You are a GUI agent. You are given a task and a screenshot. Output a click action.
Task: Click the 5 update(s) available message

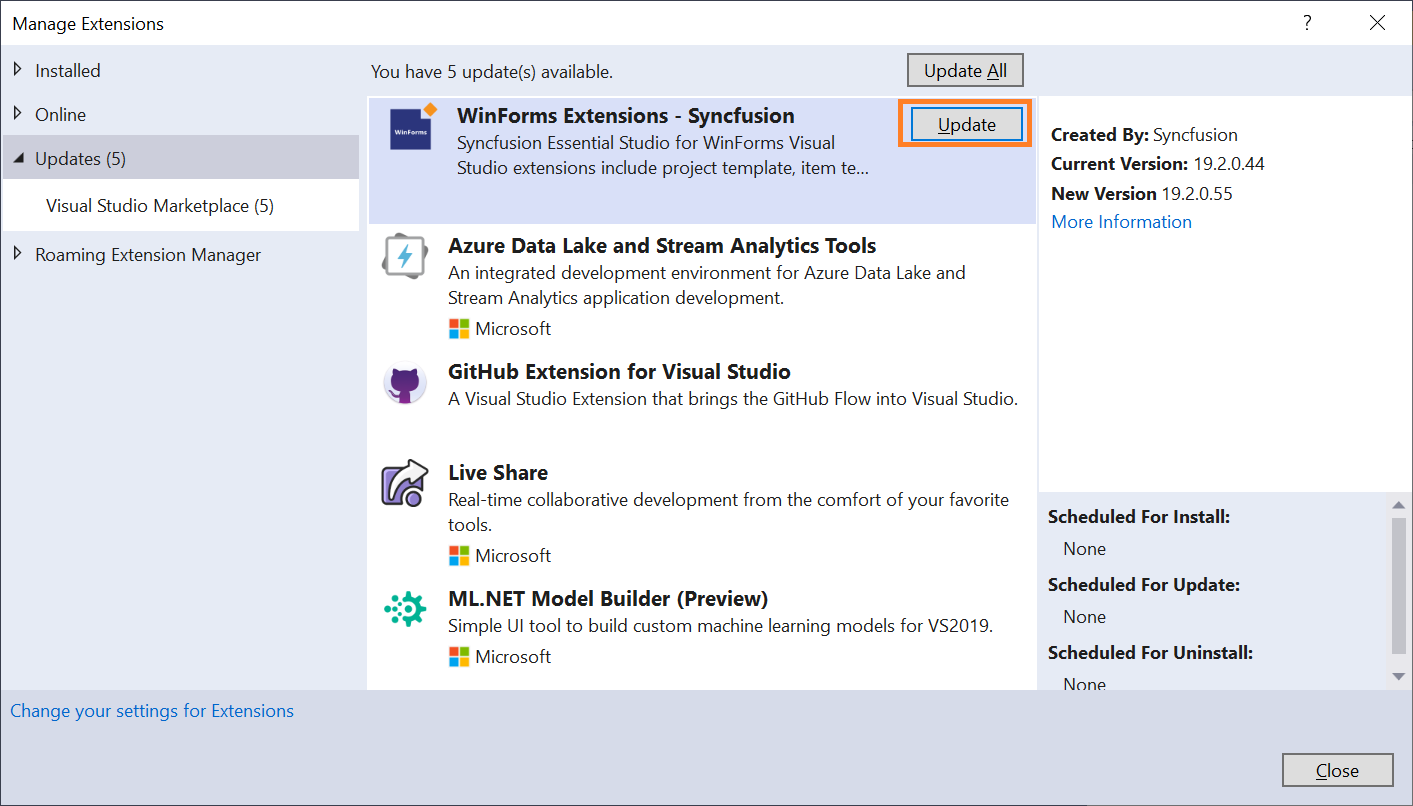click(492, 72)
